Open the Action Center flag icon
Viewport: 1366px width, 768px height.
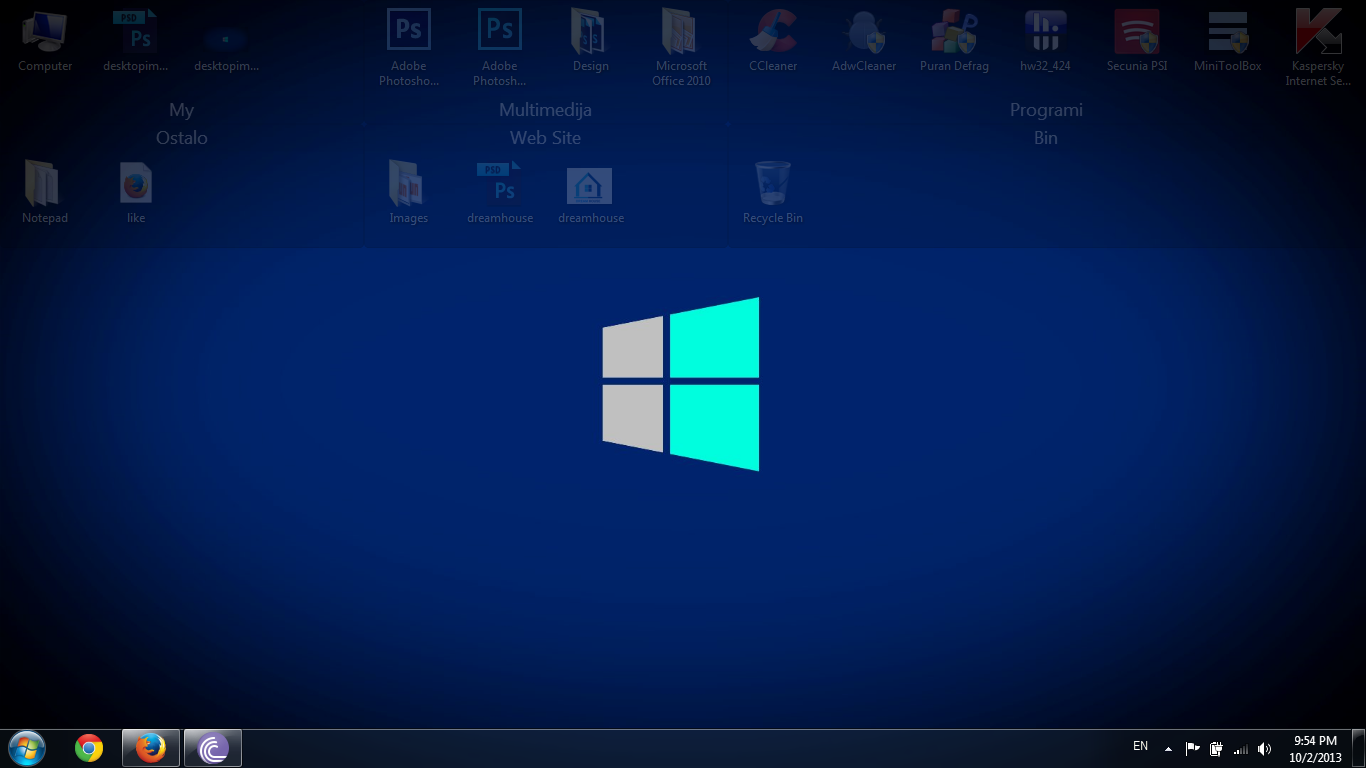[1192, 748]
